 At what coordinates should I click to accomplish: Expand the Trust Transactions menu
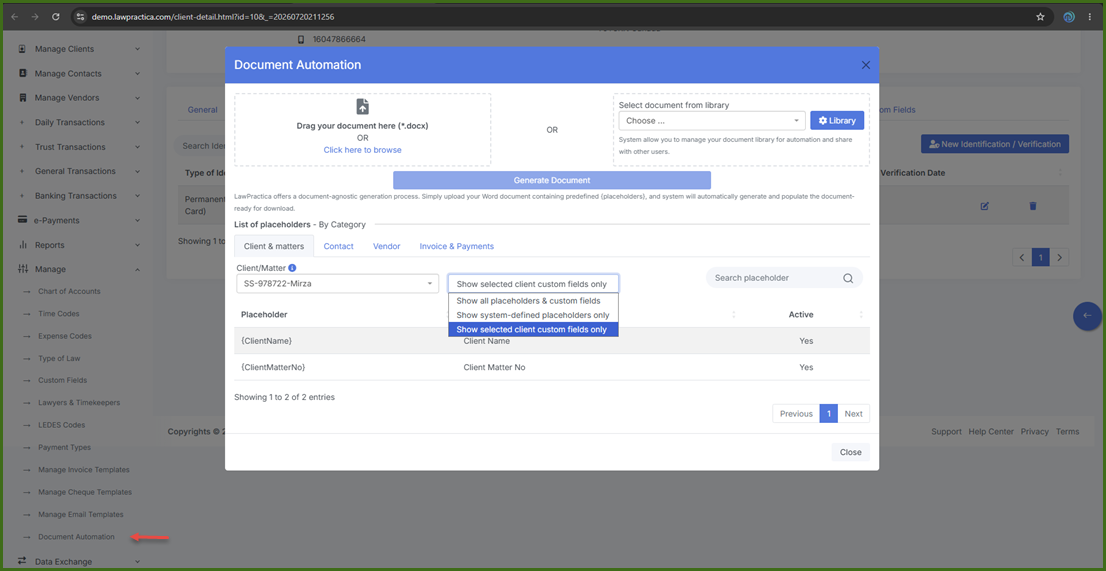(x=138, y=147)
